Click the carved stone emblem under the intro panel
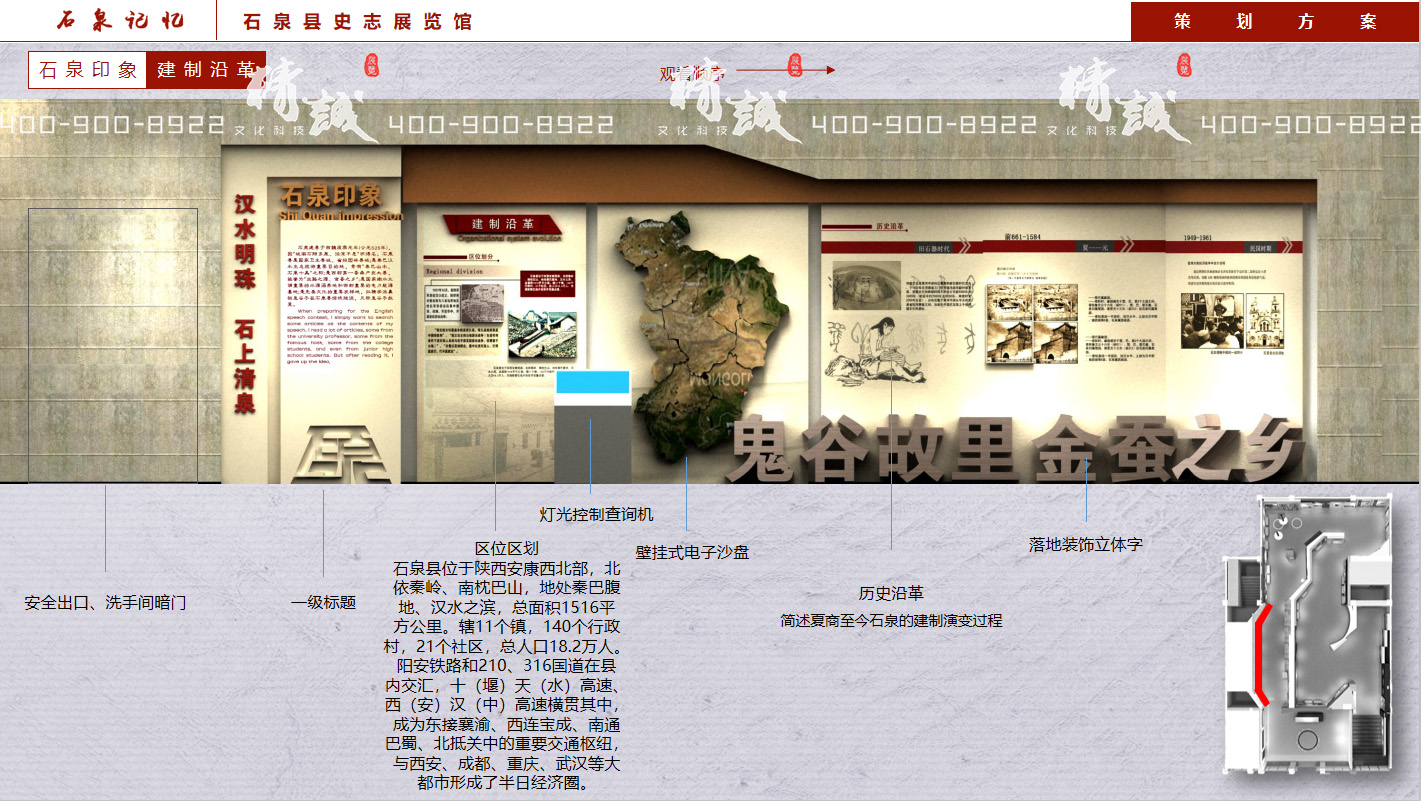This screenshot has height=801, width=1421. [347, 454]
